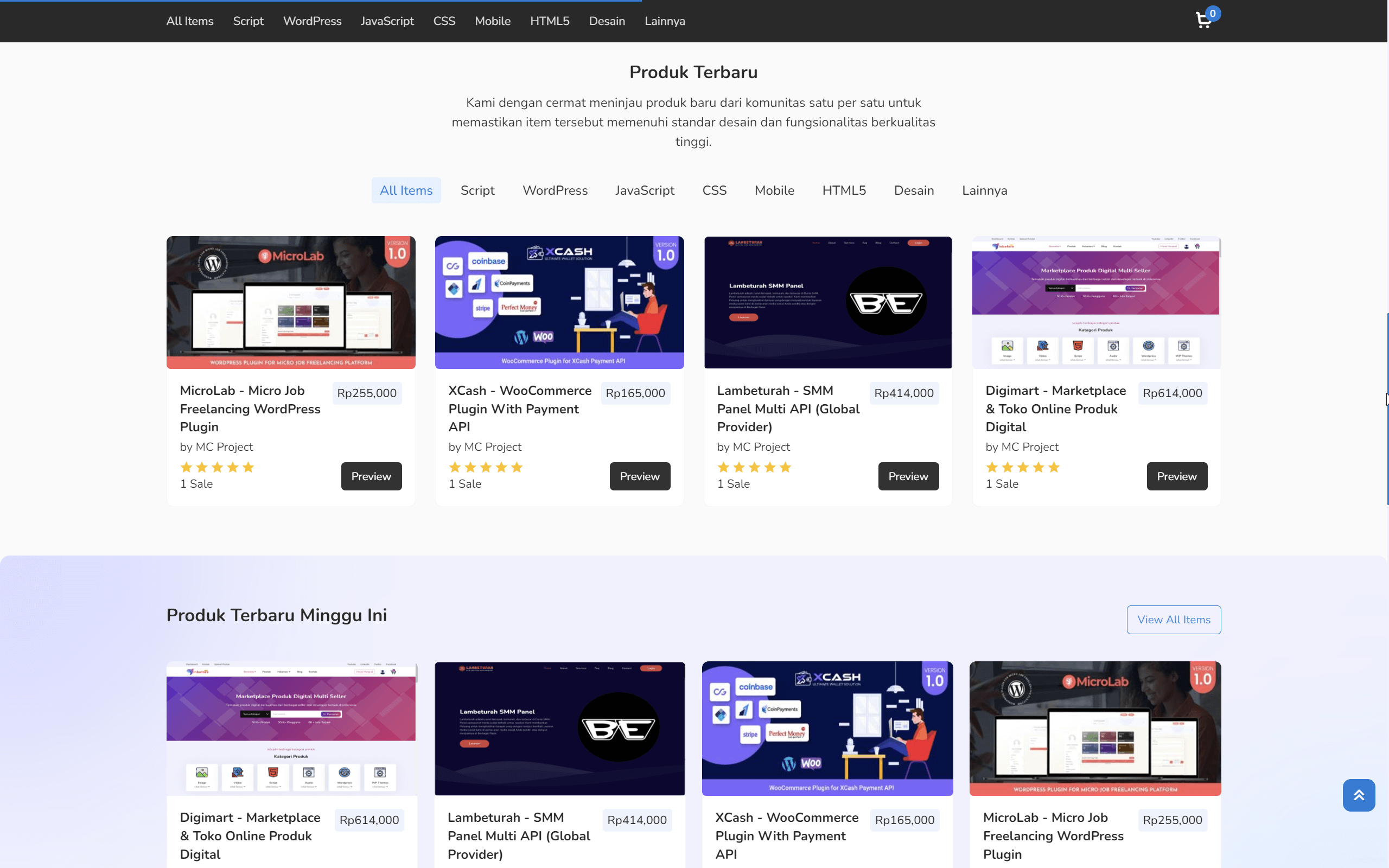Open Lainnya in top navigation bar
1389x868 pixels.
coord(665,21)
